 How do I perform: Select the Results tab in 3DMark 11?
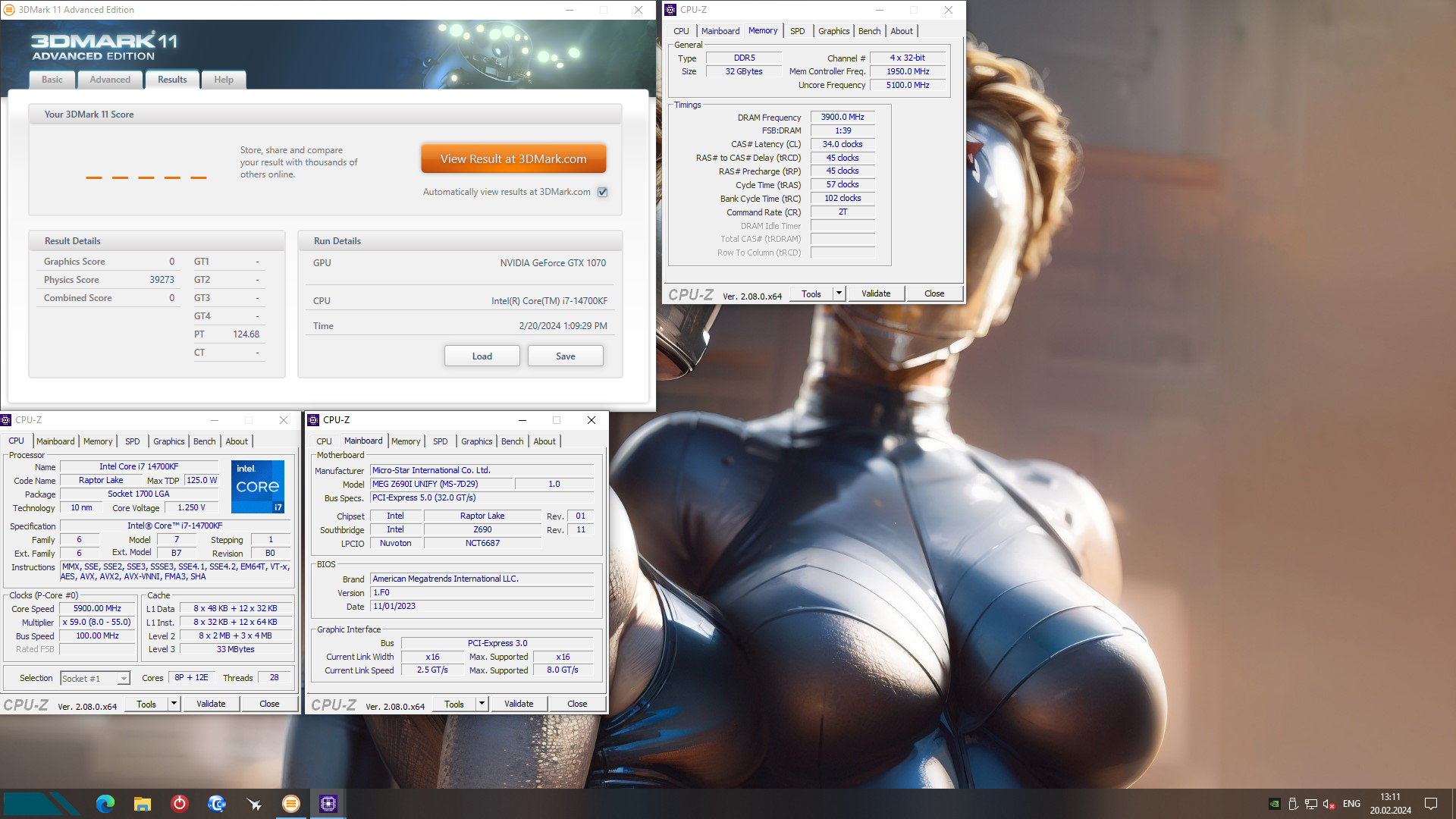(172, 80)
